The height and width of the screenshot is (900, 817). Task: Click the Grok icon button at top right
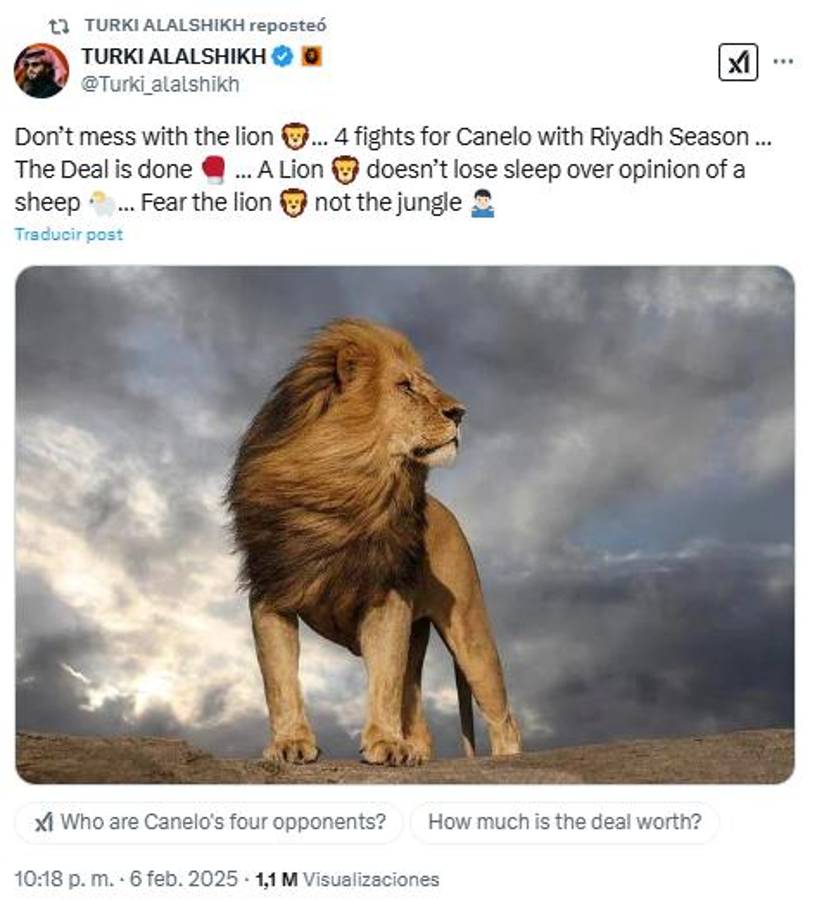coord(738,62)
